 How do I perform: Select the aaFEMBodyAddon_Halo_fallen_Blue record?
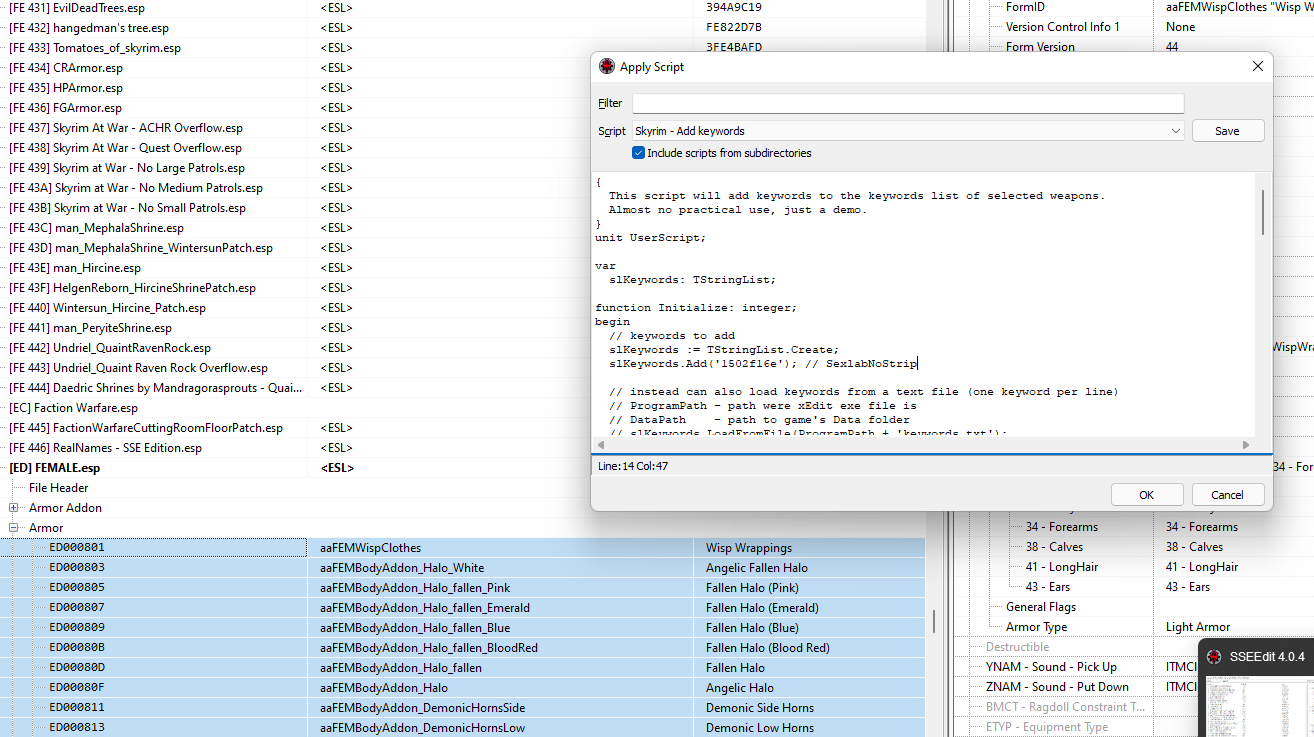[x=462, y=628]
